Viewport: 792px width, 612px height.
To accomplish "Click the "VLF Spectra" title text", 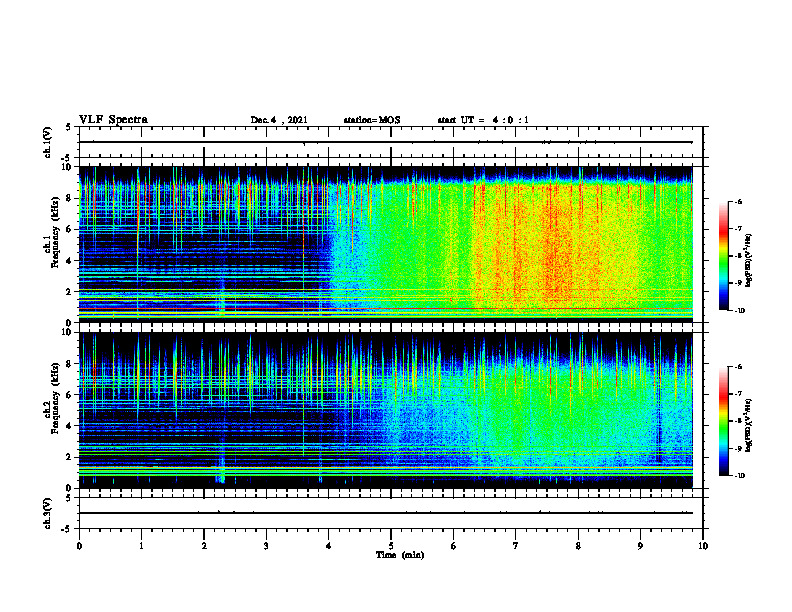I will [113, 120].
